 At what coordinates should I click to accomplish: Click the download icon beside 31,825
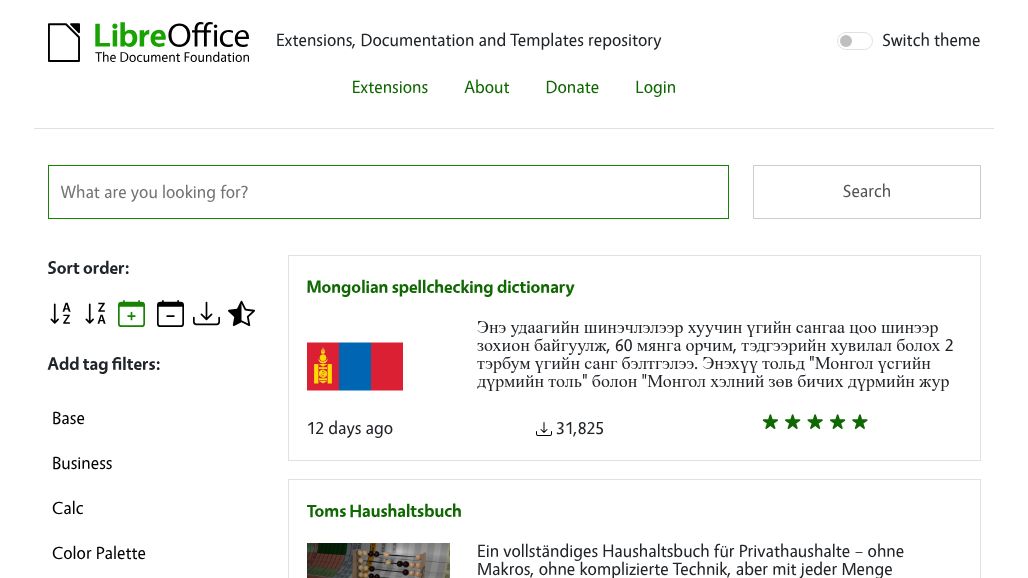point(544,429)
